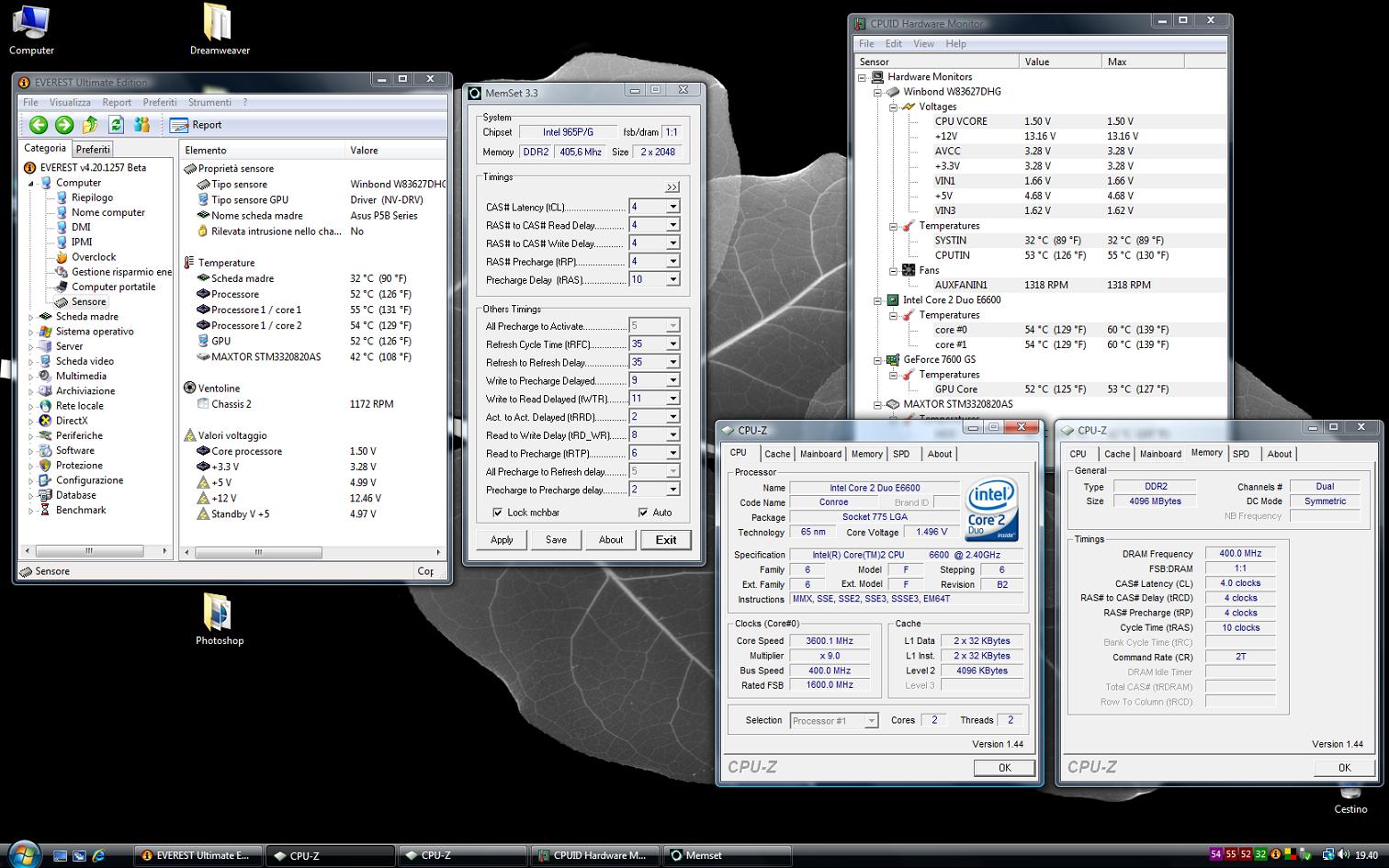Screen dimensions: 1389x868
Task: Select Benchmark category in EVEREST tree
Action: (81, 510)
